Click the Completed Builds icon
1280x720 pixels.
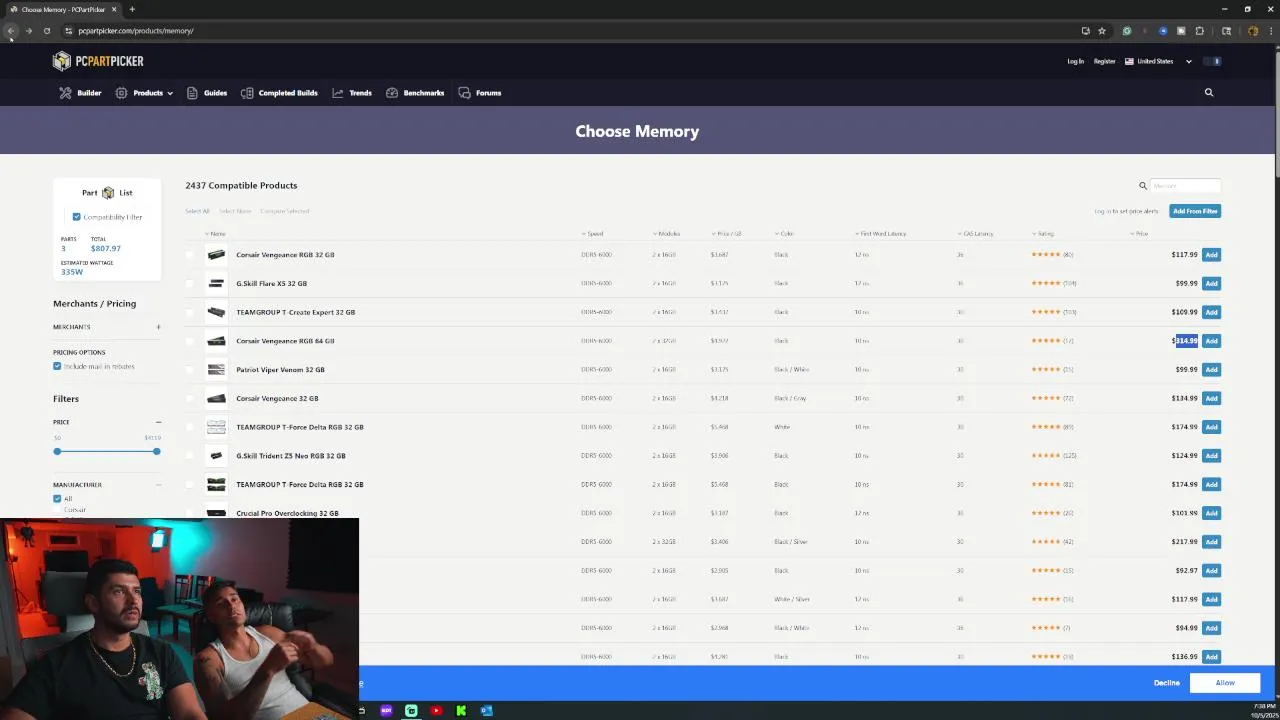pyautogui.click(x=247, y=93)
